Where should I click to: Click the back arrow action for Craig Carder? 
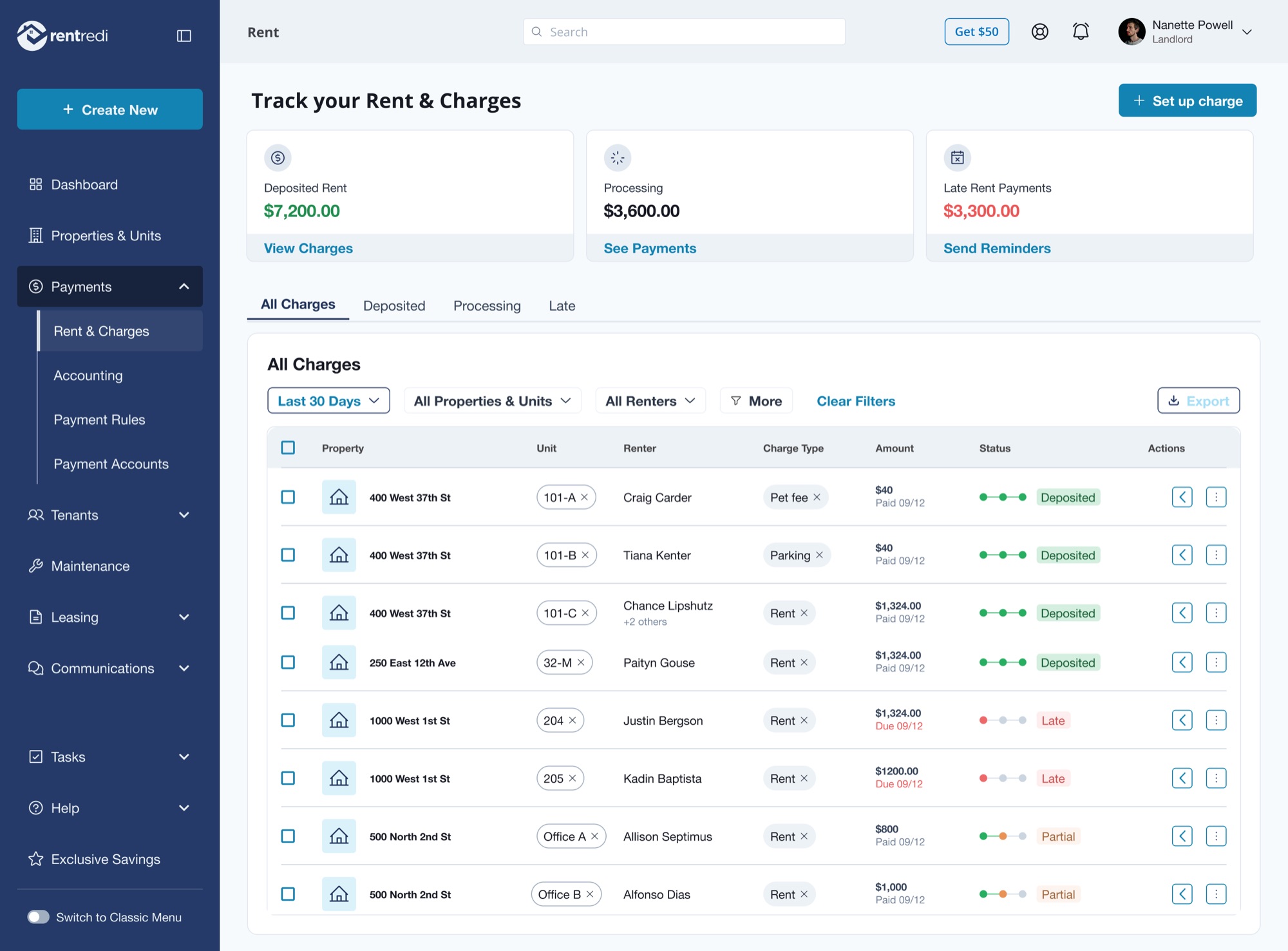click(x=1182, y=497)
